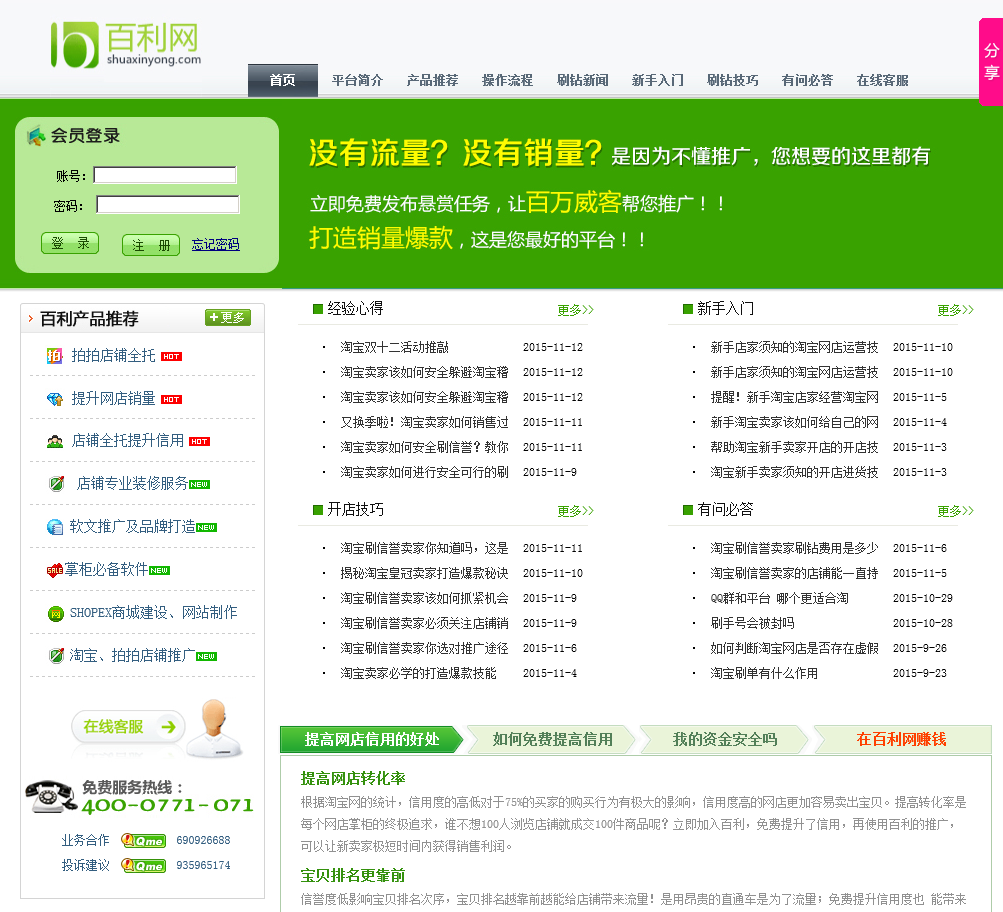Open 刷钻新闻 navigation item
Viewport: 1003px width, 912px height.
pyautogui.click(x=583, y=81)
